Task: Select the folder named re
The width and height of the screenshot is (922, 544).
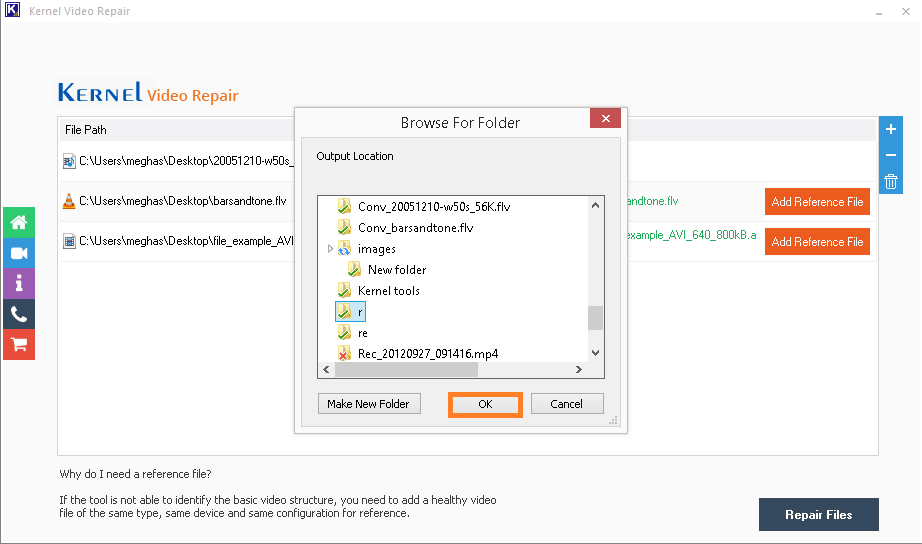Action: (363, 333)
